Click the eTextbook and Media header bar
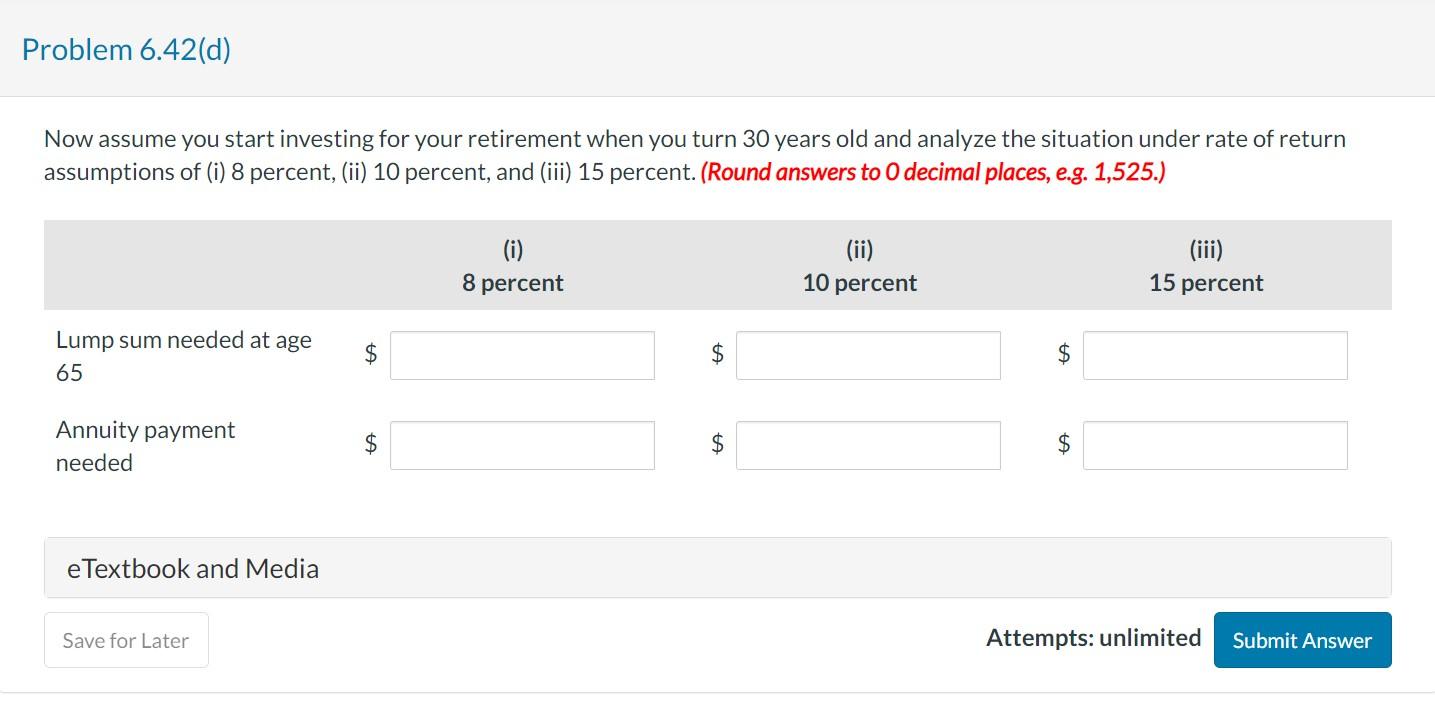1435x703 pixels. pos(716,567)
